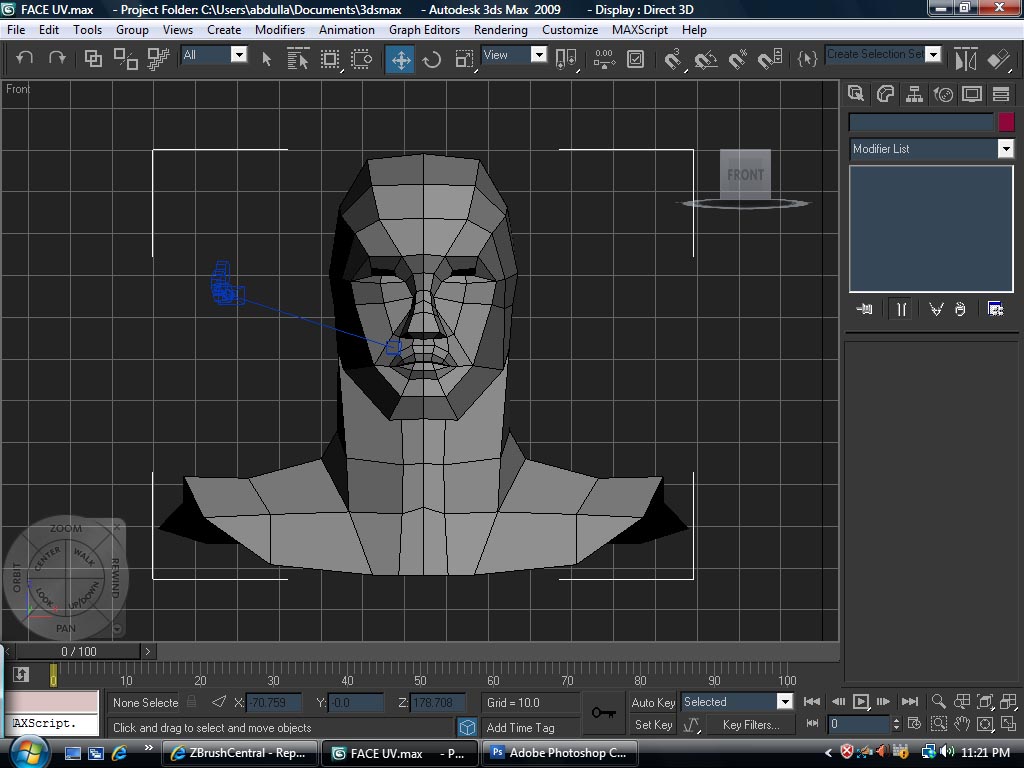This screenshot has width=1024, height=768.
Task: Open the Graph Editors menu
Action: coord(424,30)
